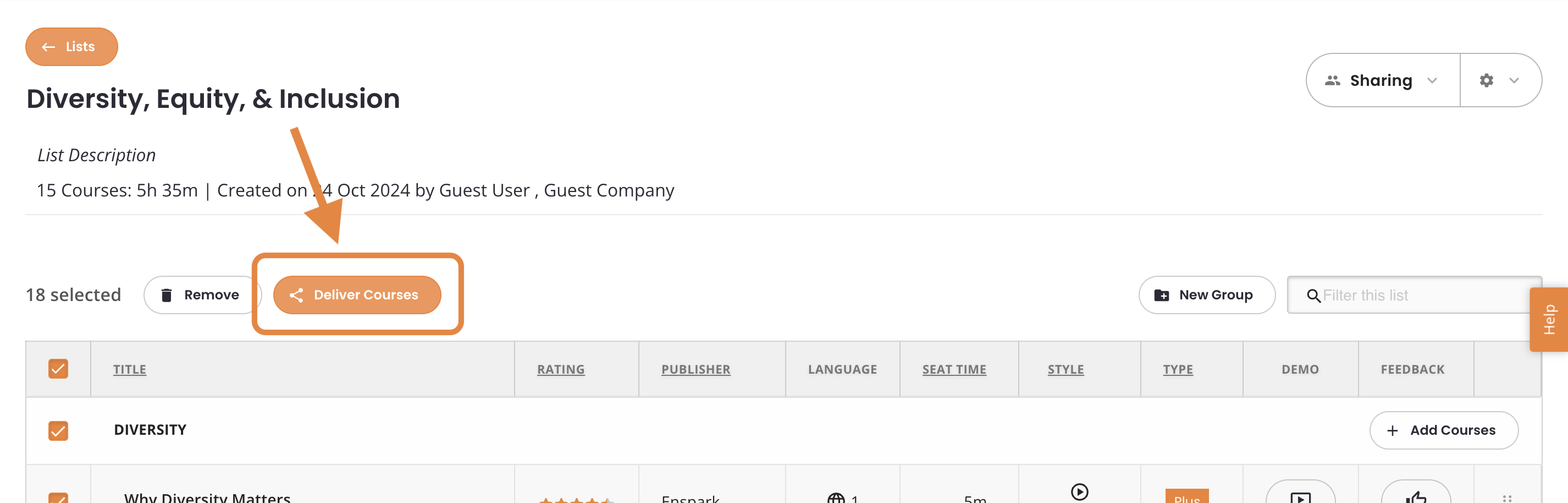Uncheck the Why Diversity Matters checkbox
Image resolution: width=1568 pixels, height=503 pixels.
pos(58,497)
